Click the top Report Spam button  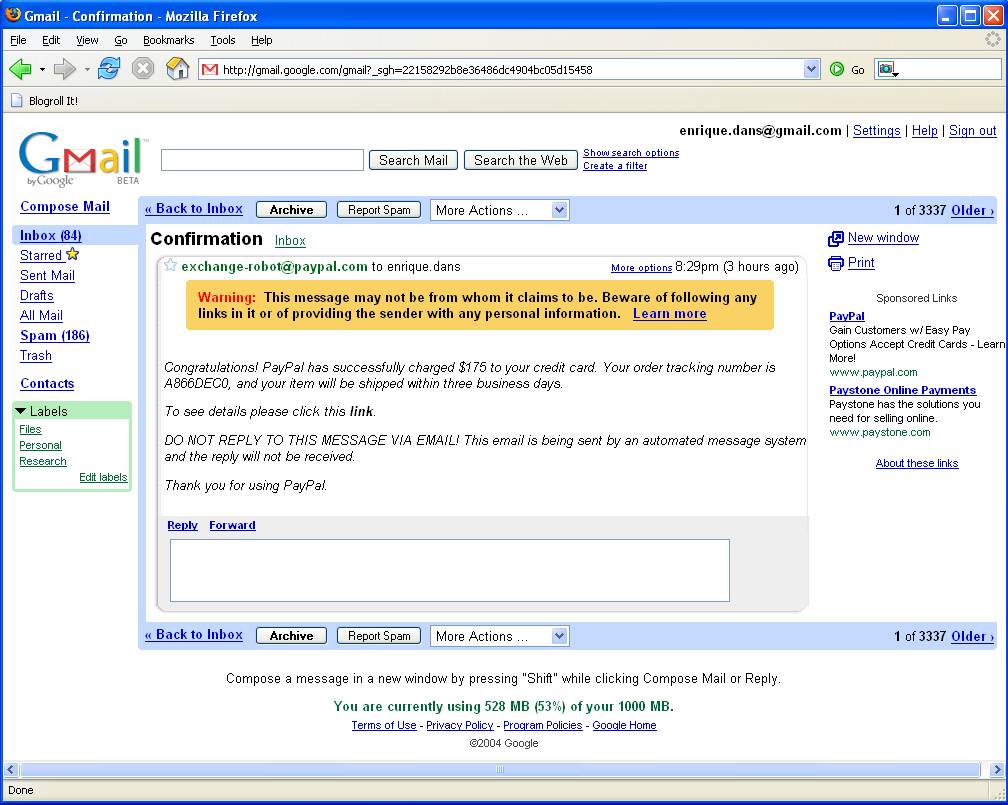pyautogui.click(x=379, y=210)
